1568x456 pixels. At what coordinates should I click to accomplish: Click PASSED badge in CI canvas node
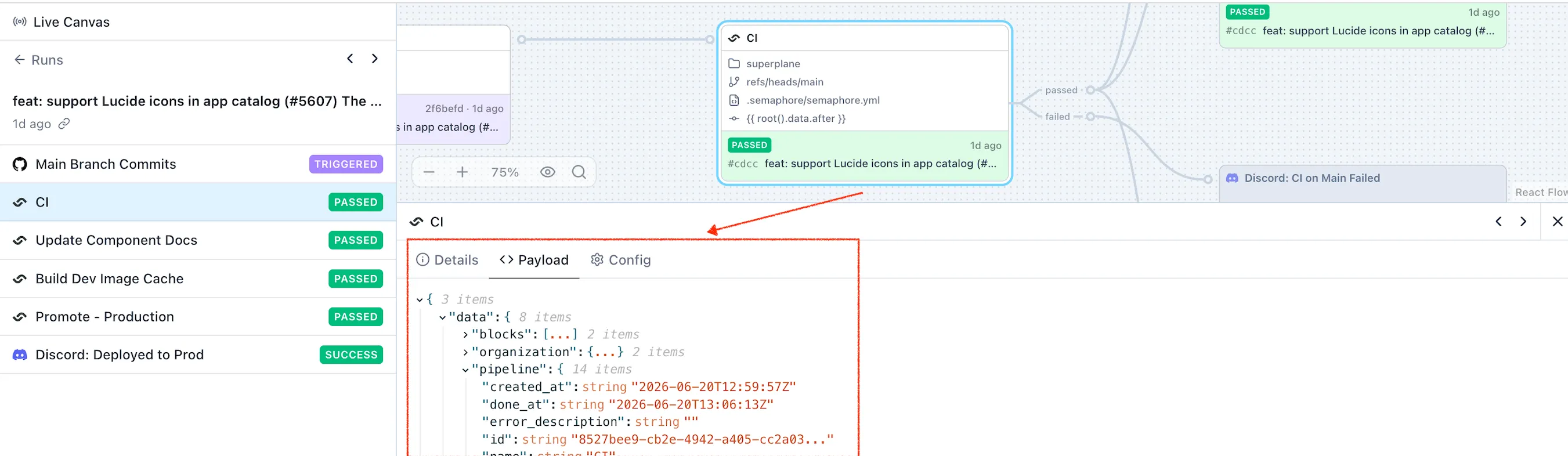(749, 145)
